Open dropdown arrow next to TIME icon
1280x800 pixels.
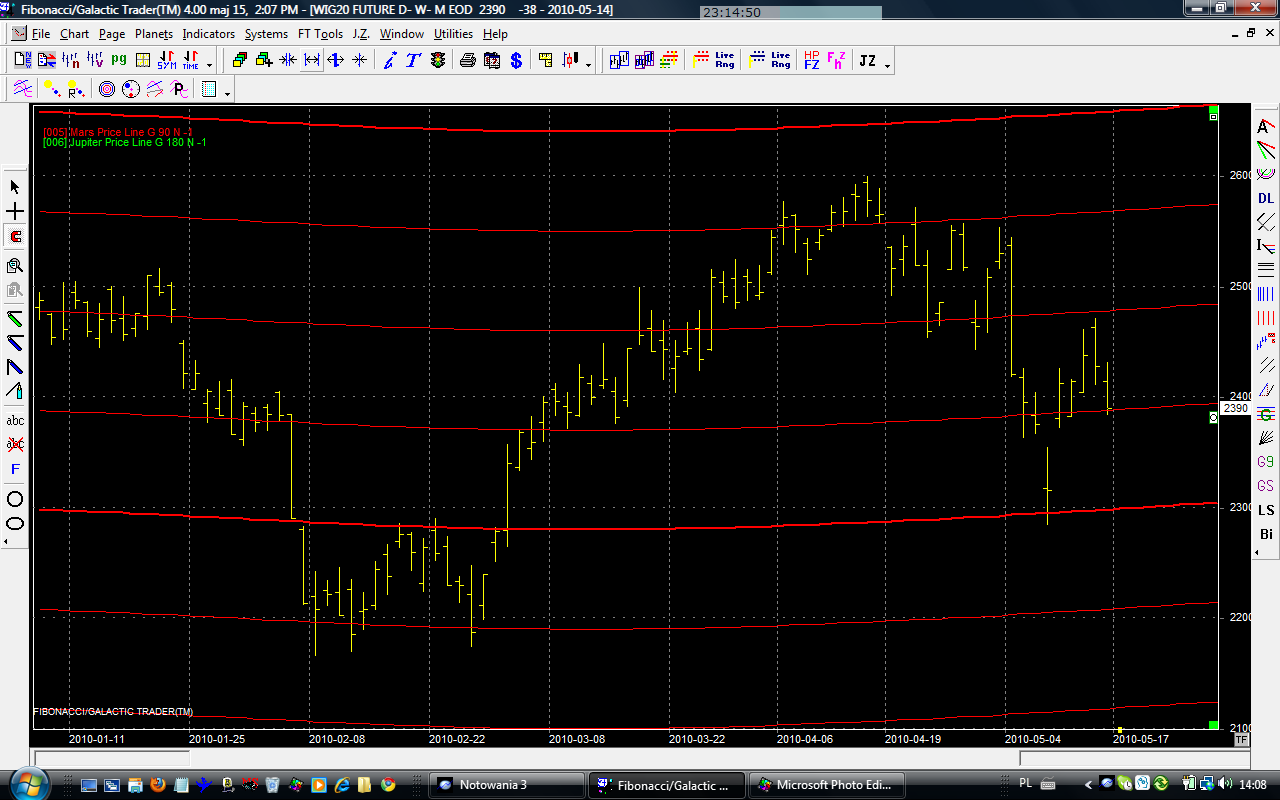209,65
